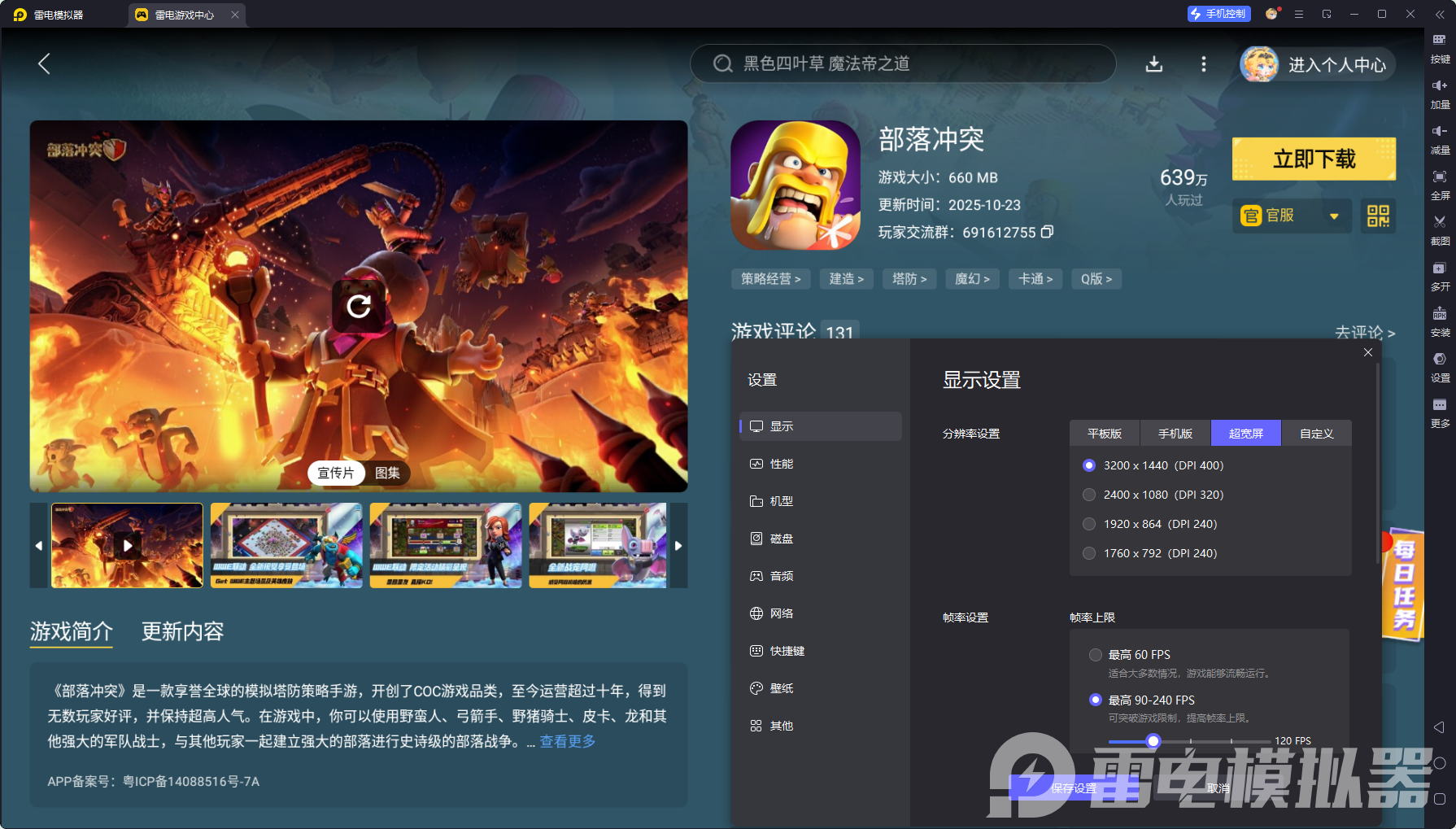This screenshot has width=1456, height=829.
Task: Choose the 最高 60 FPS frame limit
Action: [x=1130, y=655]
